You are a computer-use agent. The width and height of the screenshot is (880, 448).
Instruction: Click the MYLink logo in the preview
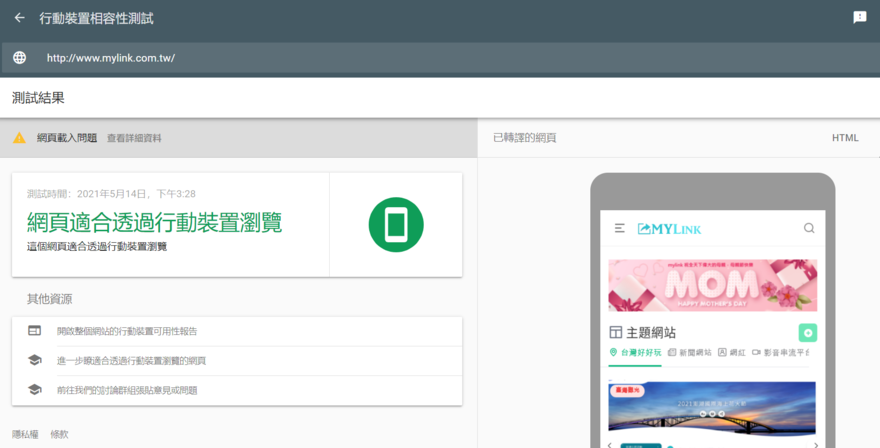(670, 229)
